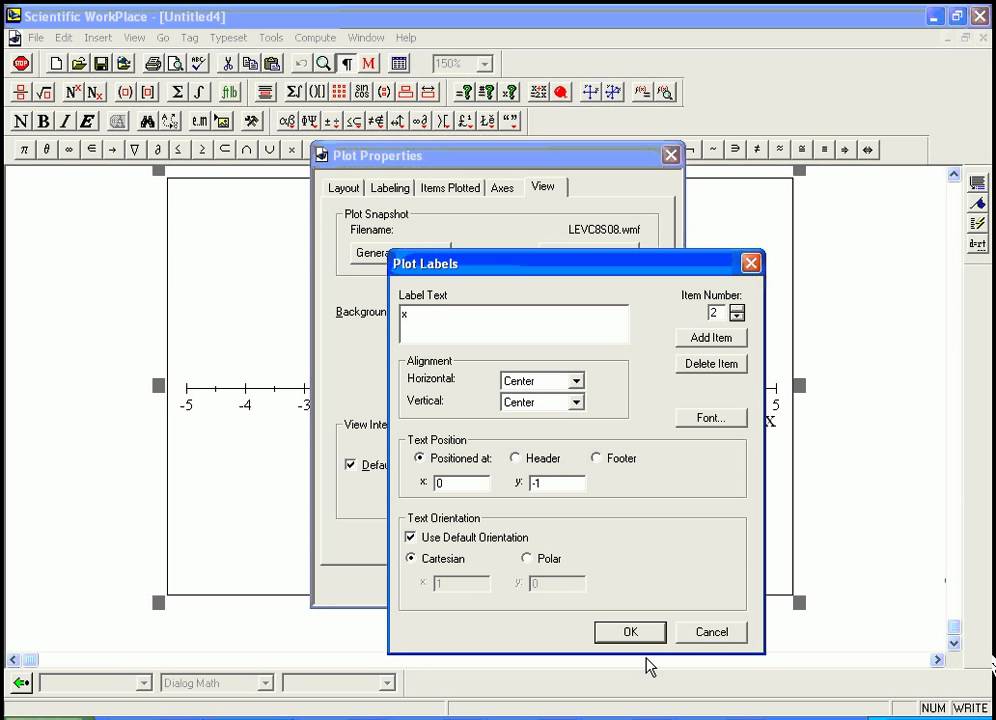The width and height of the screenshot is (996, 720).
Task: Open the Dialog Math tag dropdown
Action: coord(265,683)
